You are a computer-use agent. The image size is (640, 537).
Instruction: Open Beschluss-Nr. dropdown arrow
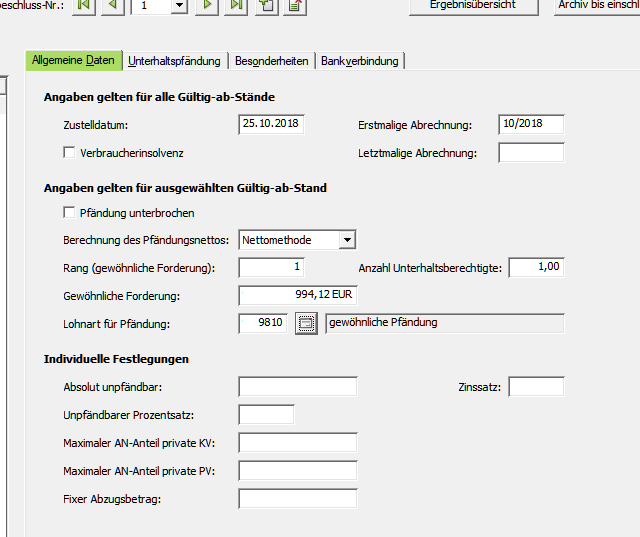tap(179, 6)
